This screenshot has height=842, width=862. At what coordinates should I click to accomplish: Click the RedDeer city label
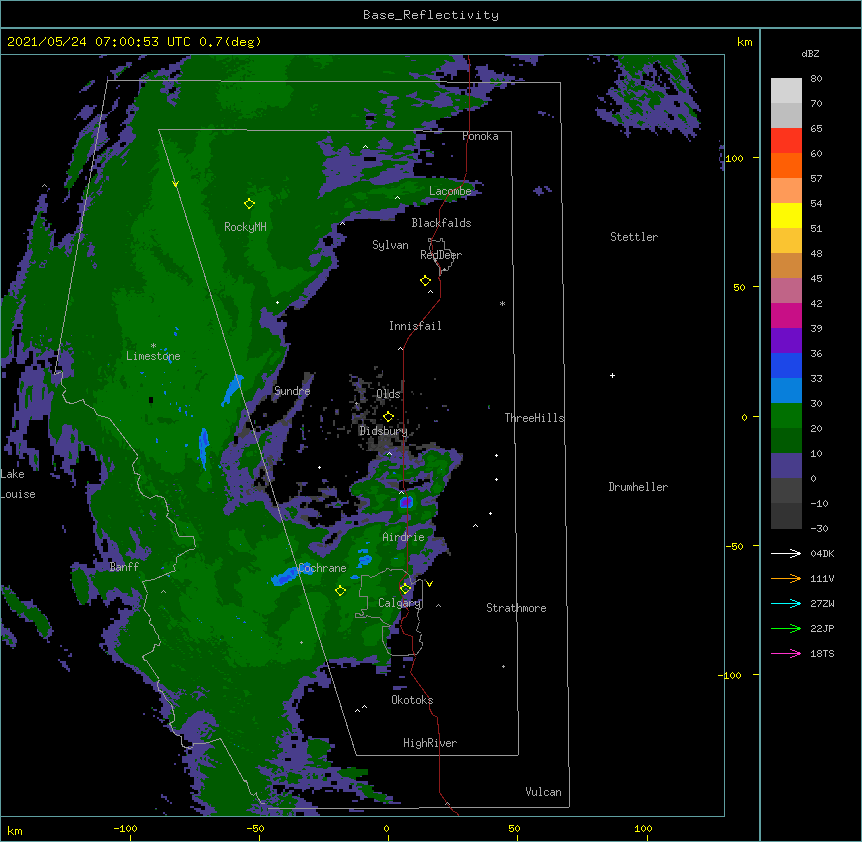(x=441, y=255)
